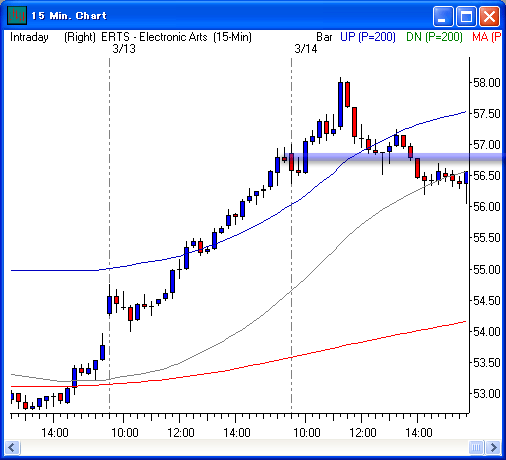The width and height of the screenshot is (506, 460).
Task: Click the 14:00 time label under 3/13
Action: [x=237, y=433]
